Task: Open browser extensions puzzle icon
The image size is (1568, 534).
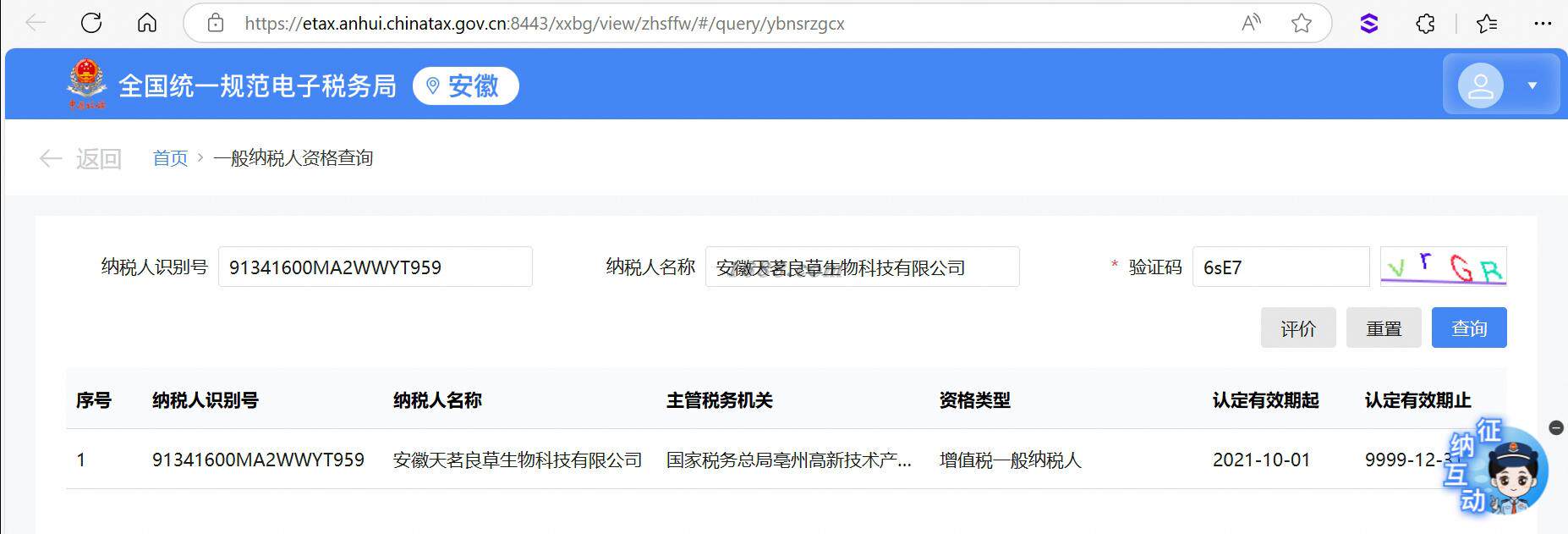Action: pyautogui.click(x=1426, y=24)
